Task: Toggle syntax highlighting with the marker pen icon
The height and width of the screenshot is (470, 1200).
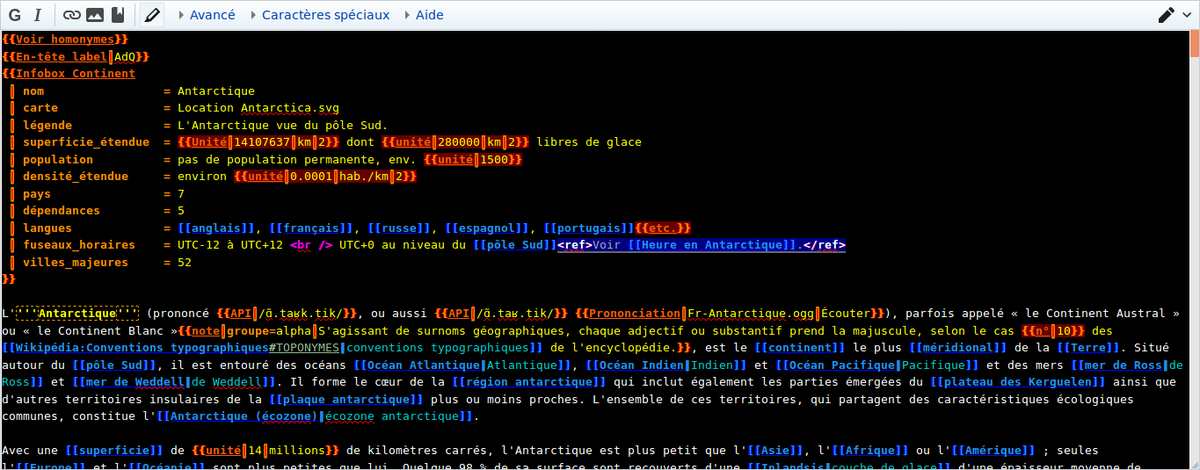Action: (x=152, y=15)
